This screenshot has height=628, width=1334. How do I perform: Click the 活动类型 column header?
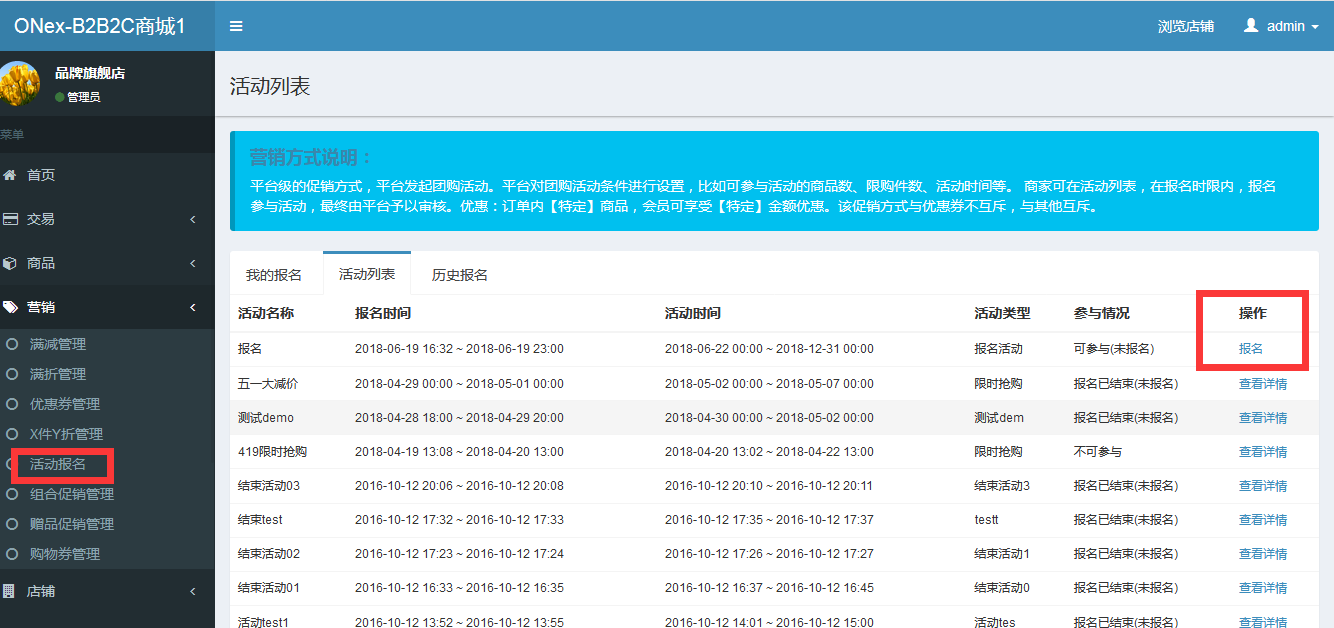[1002, 313]
